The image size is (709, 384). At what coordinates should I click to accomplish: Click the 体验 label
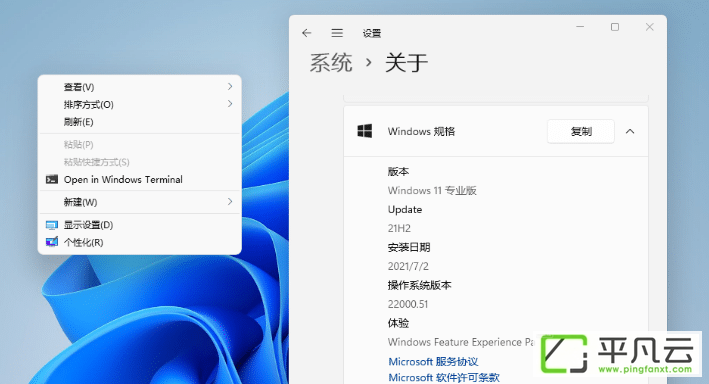pyautogui.click(x=398, y=323)
